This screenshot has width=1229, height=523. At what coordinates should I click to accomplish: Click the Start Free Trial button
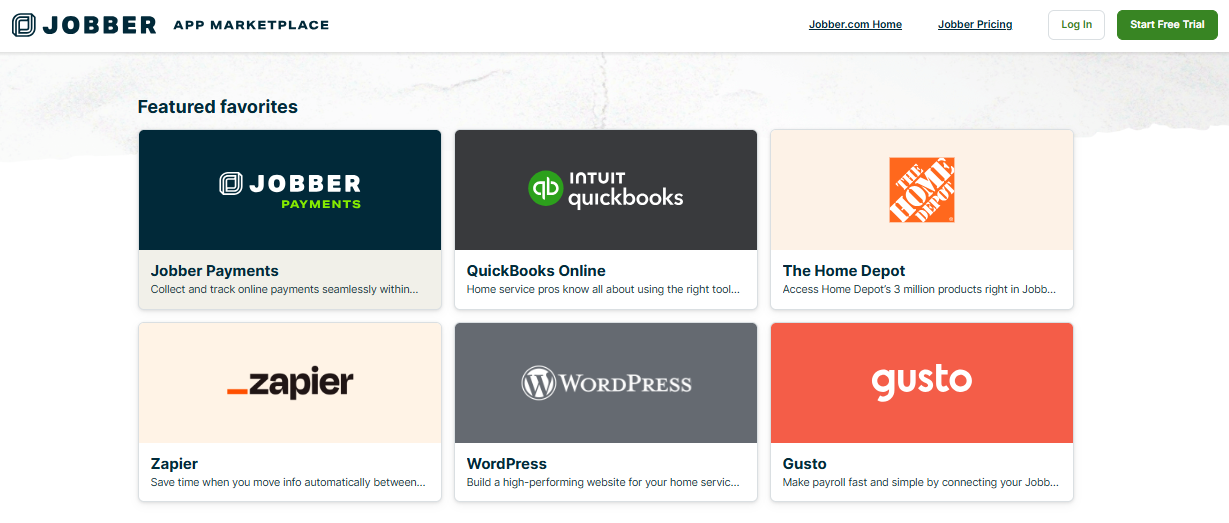coord(1167,25)
